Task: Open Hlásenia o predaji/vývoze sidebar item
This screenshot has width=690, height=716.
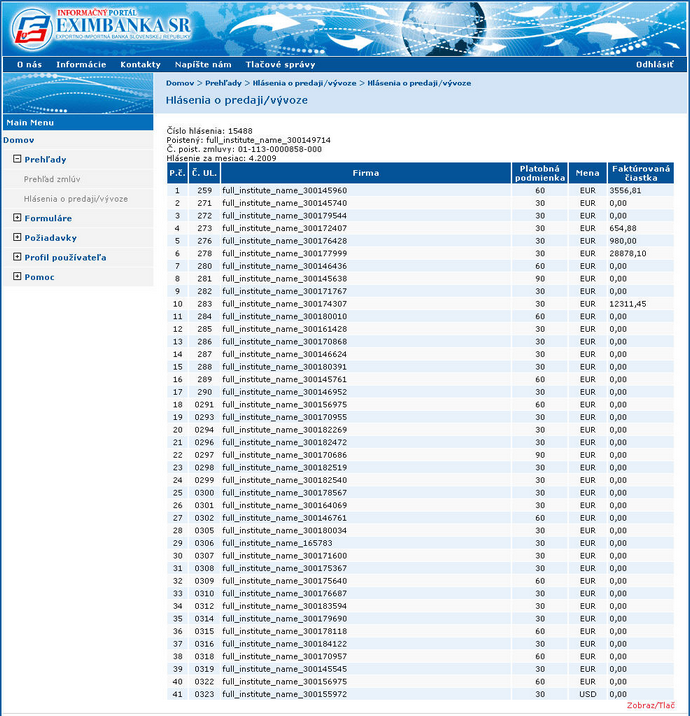Action: click(x=76, y=199)
